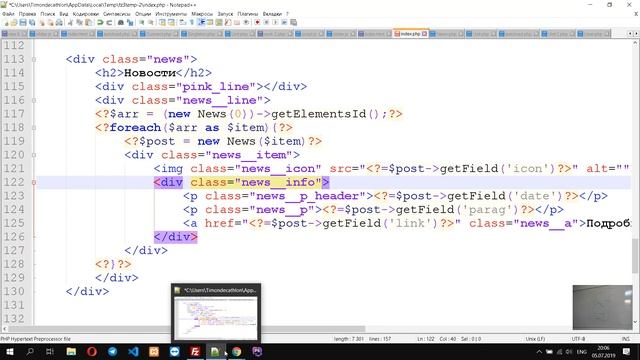Open the Кодировки menu
Viewport: 640px width, 360px height.
click(x=86, y=14)
